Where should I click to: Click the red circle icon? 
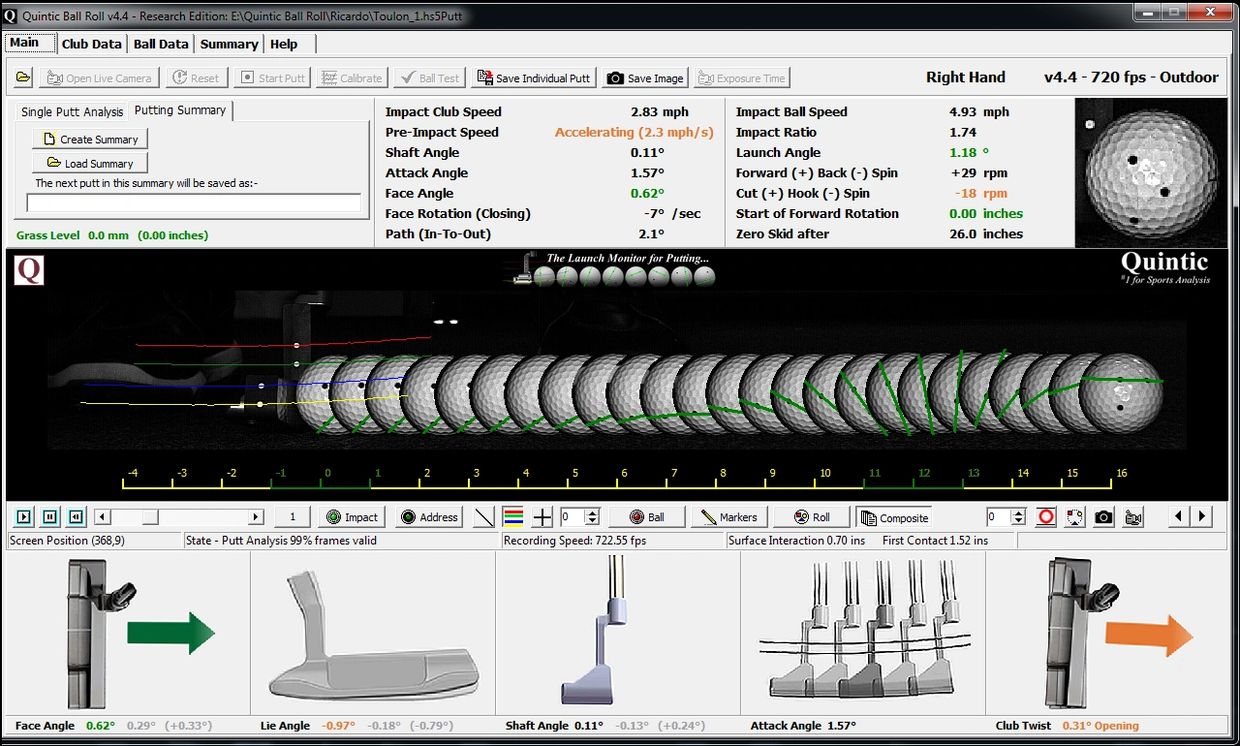(1046, 517)
